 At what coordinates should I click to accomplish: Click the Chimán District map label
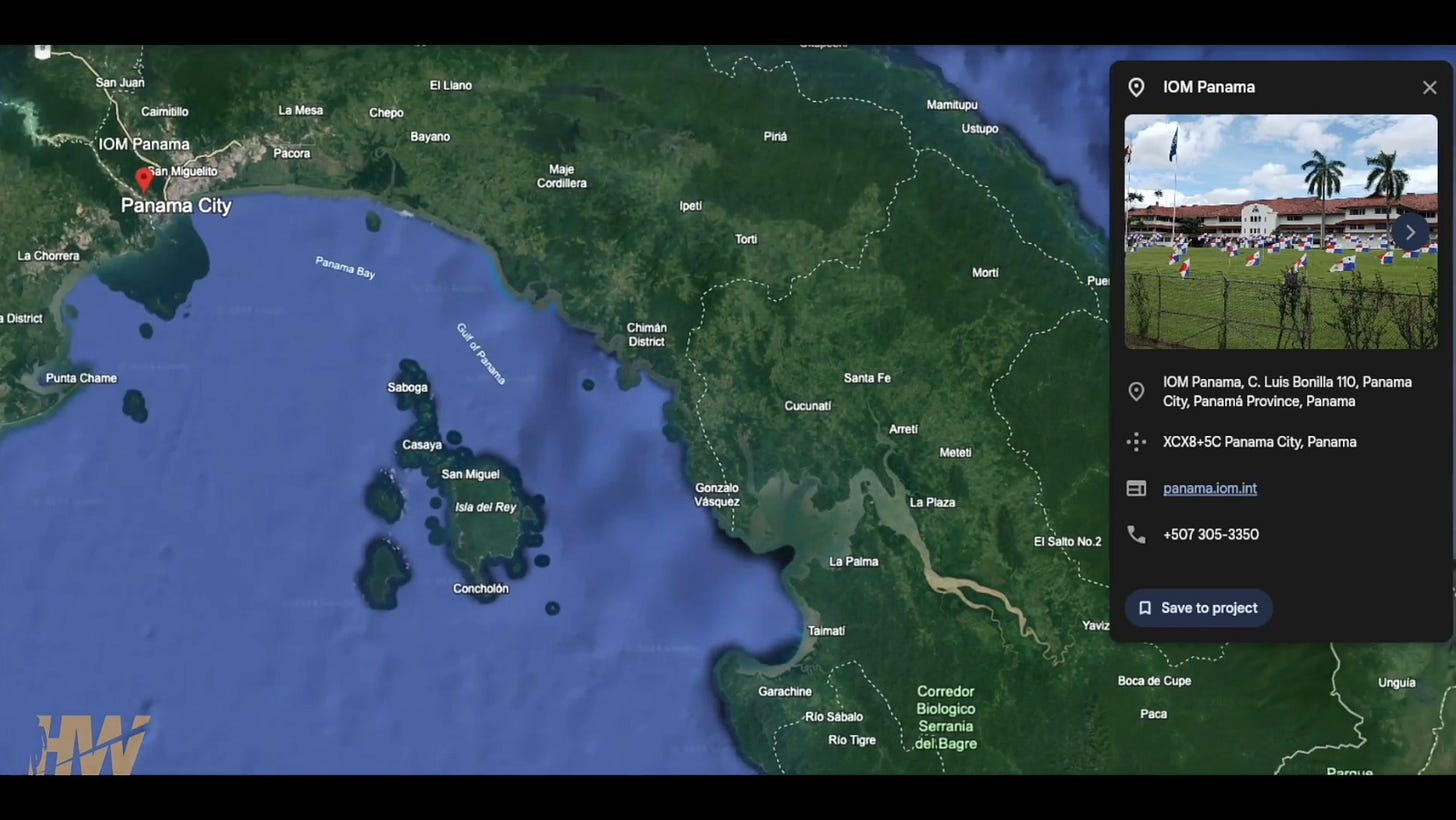[646, 334]
